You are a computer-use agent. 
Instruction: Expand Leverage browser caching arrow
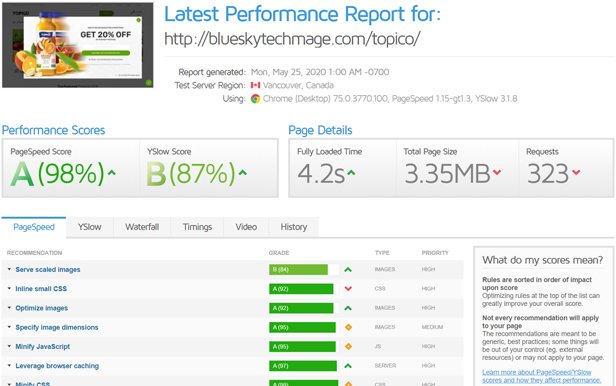point(9,366)
